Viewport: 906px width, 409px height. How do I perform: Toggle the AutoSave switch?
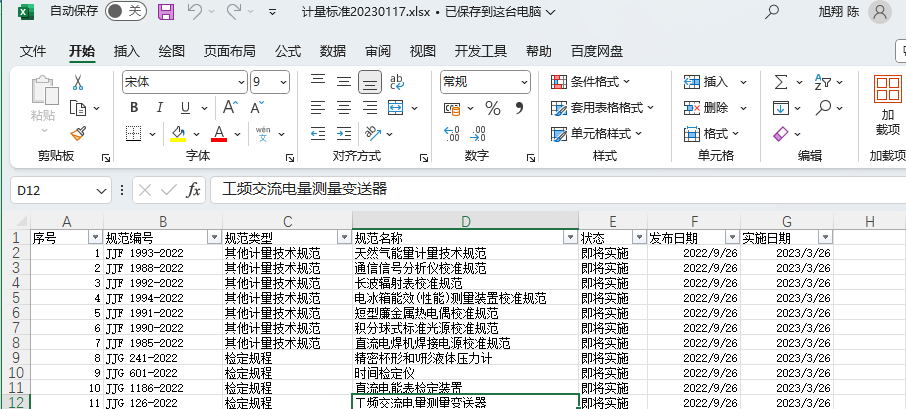(126, 12)
